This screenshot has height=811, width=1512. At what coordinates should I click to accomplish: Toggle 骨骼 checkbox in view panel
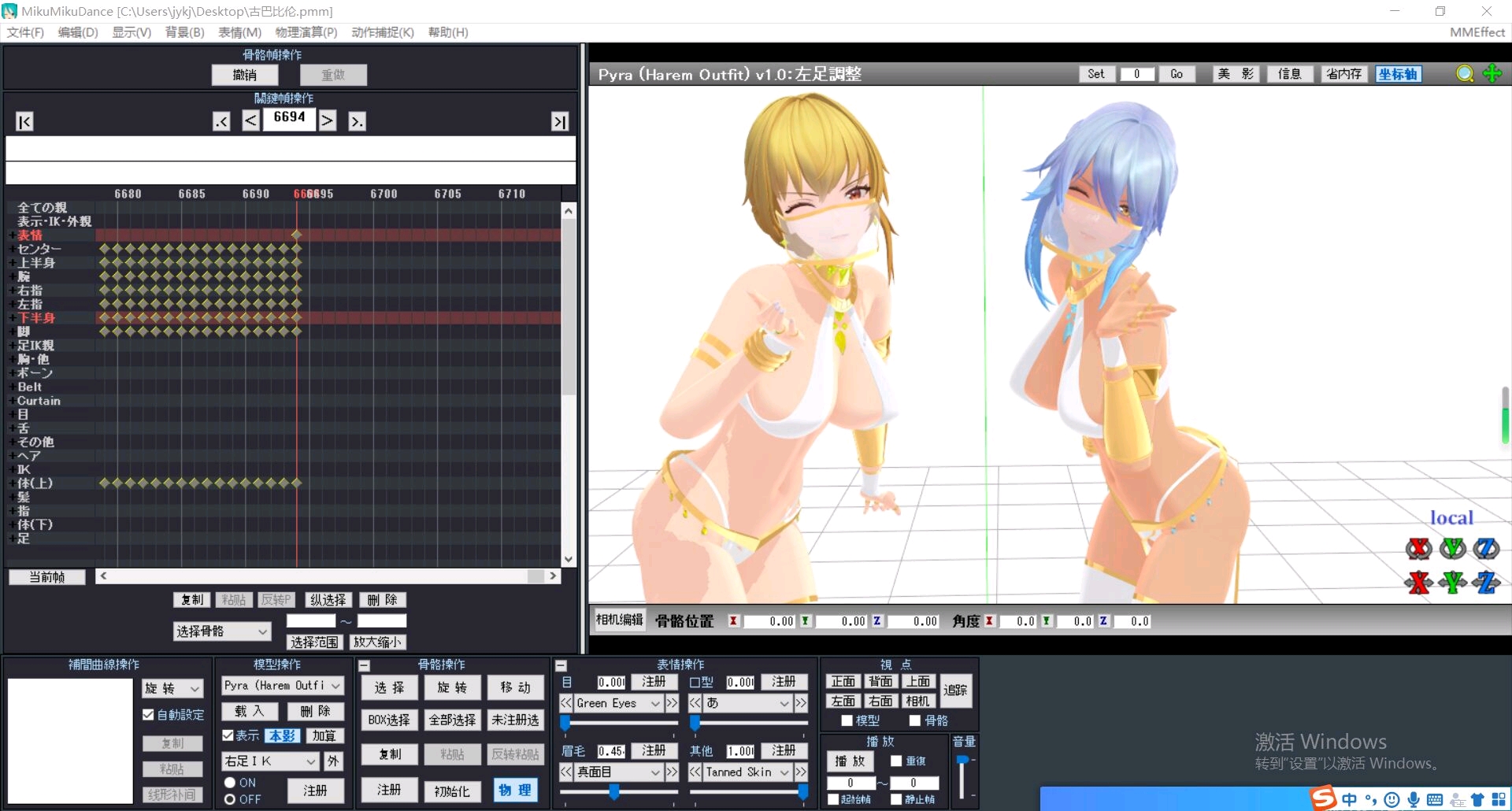[x=914, y=720]
